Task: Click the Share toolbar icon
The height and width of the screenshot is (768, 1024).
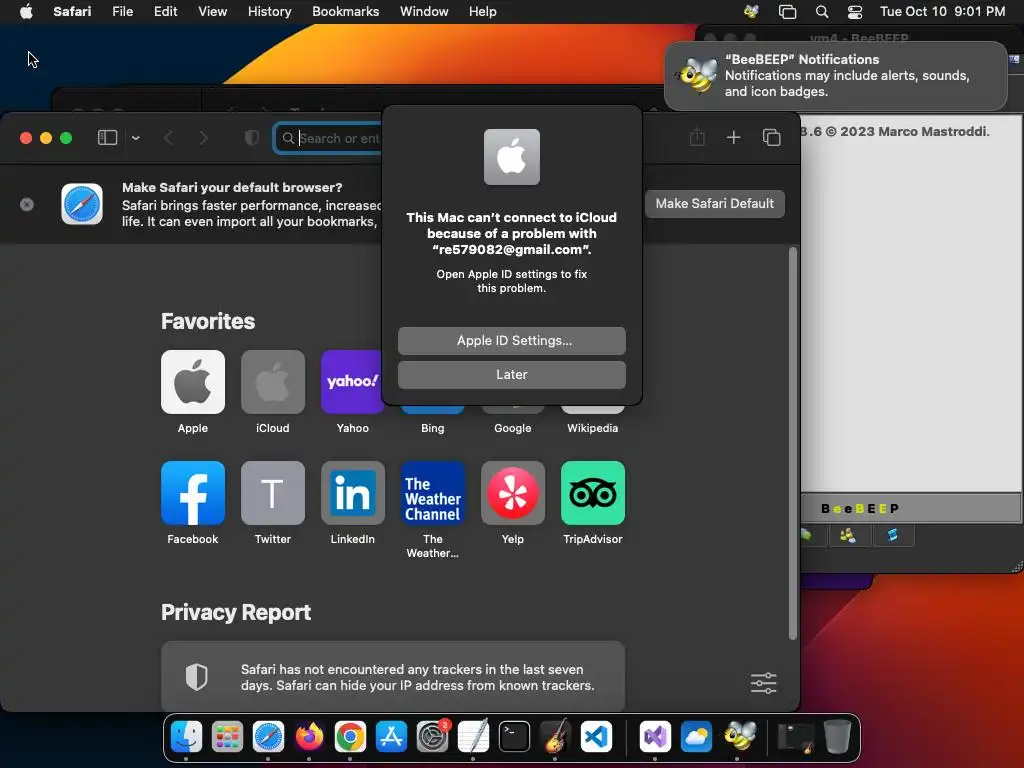Action: [x=697, y=137]
